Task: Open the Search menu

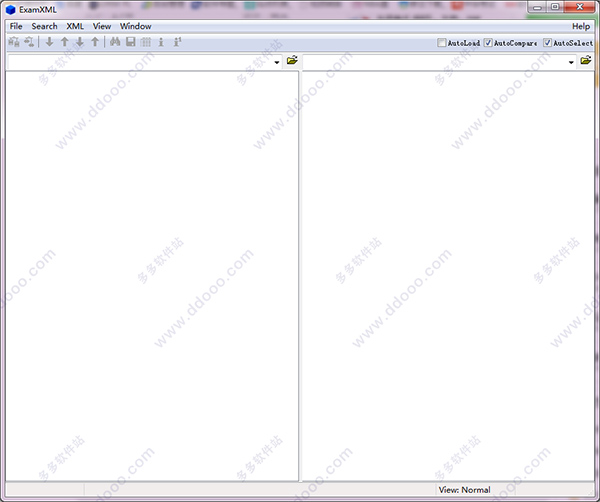Action: pos(44,26)
